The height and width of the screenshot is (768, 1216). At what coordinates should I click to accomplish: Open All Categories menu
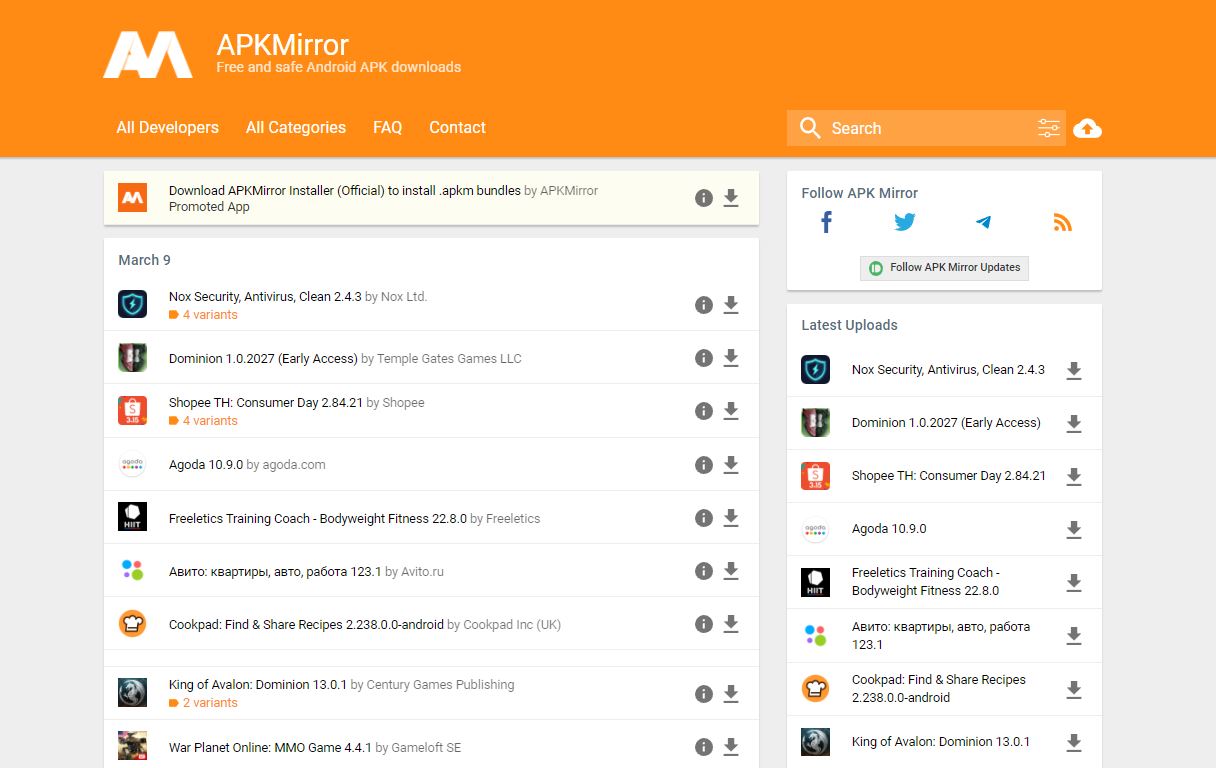coord(296,128)
